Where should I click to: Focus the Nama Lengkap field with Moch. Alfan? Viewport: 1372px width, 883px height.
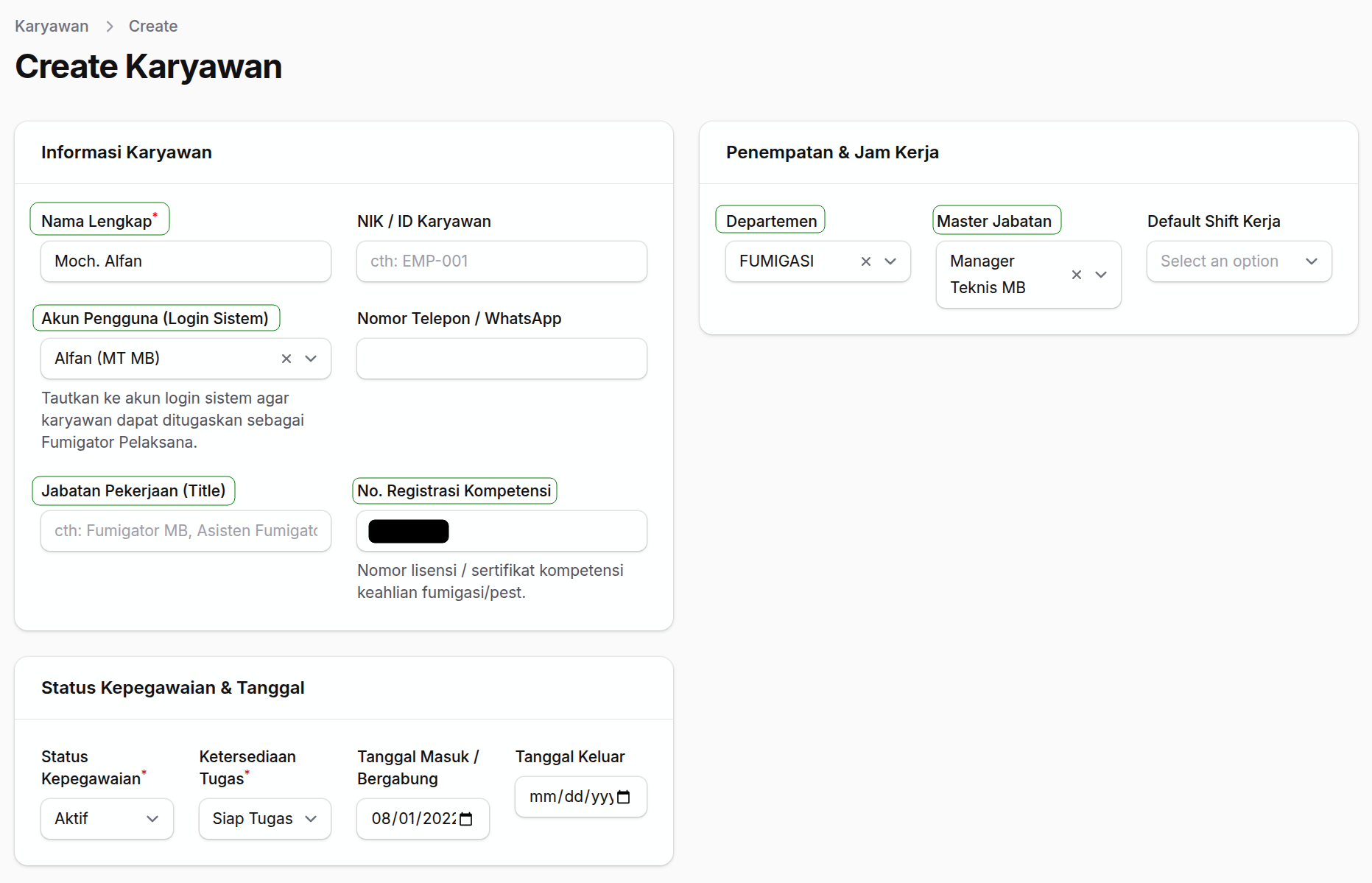click(x=186, y=261)
